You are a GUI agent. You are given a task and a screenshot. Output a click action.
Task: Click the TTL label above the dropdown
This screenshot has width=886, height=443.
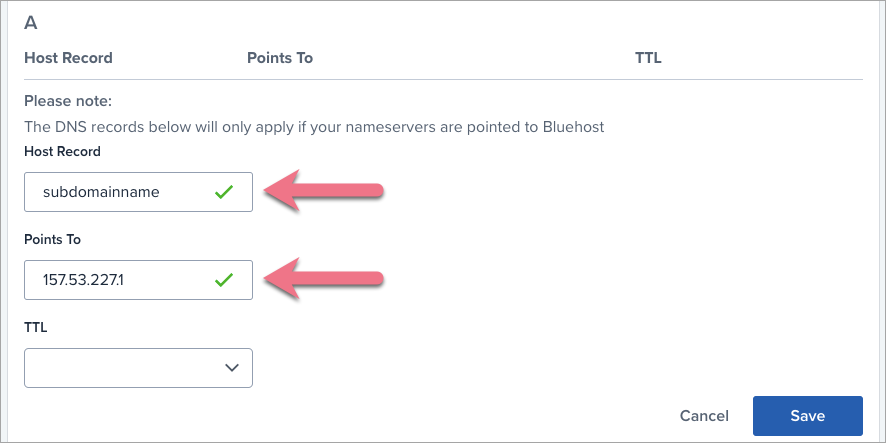36,327
